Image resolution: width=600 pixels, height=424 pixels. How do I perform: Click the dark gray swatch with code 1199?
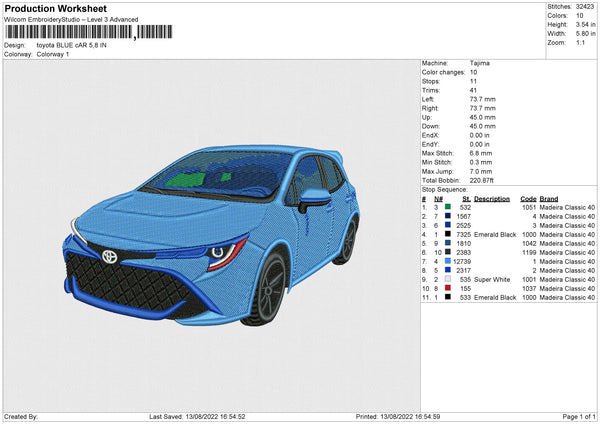[448, 252]
